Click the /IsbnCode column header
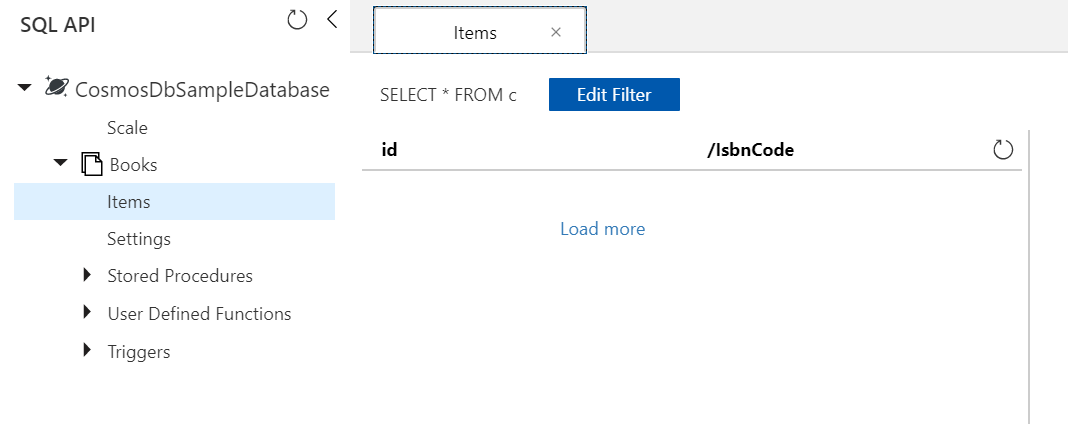The image size is (1068, 424). (x=750, y=150)
